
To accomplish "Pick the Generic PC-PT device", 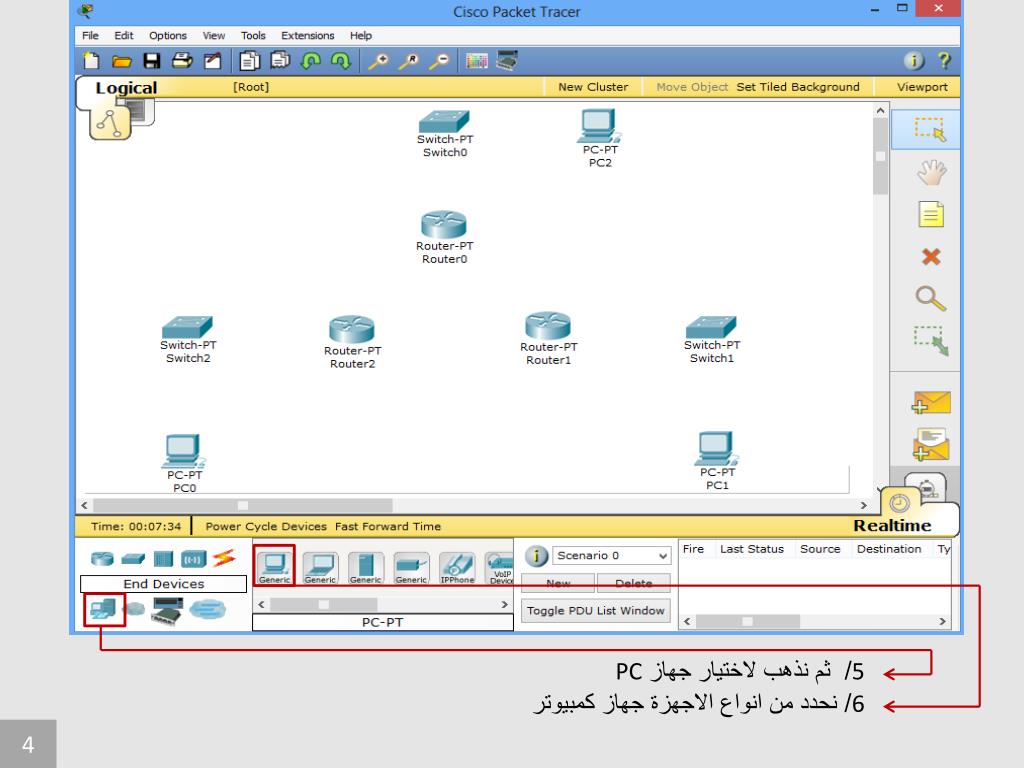I will (274, 566).
